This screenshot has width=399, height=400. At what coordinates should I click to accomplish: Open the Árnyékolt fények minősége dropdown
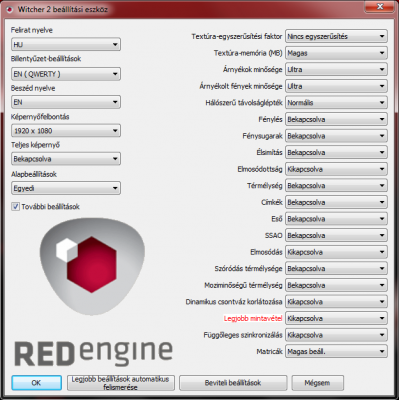pos(336,86)
